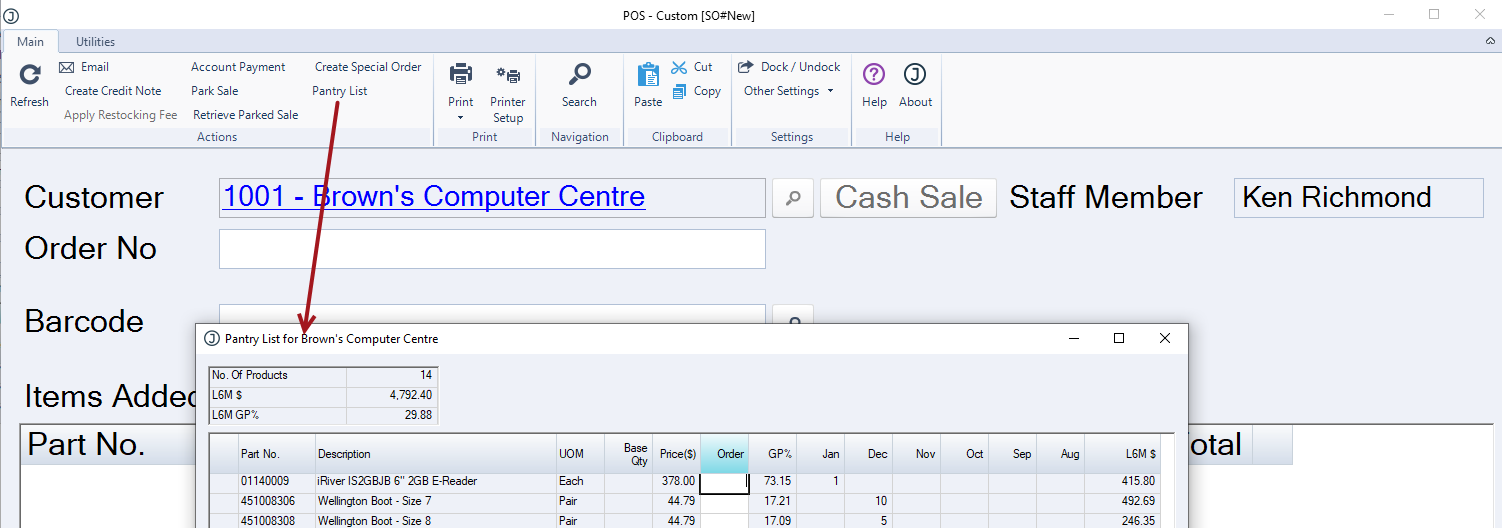Image resolution: width=1502 pixels, height=528 pixels.
Task: Click the L6M GP% value 29.88
Action: 392,415
